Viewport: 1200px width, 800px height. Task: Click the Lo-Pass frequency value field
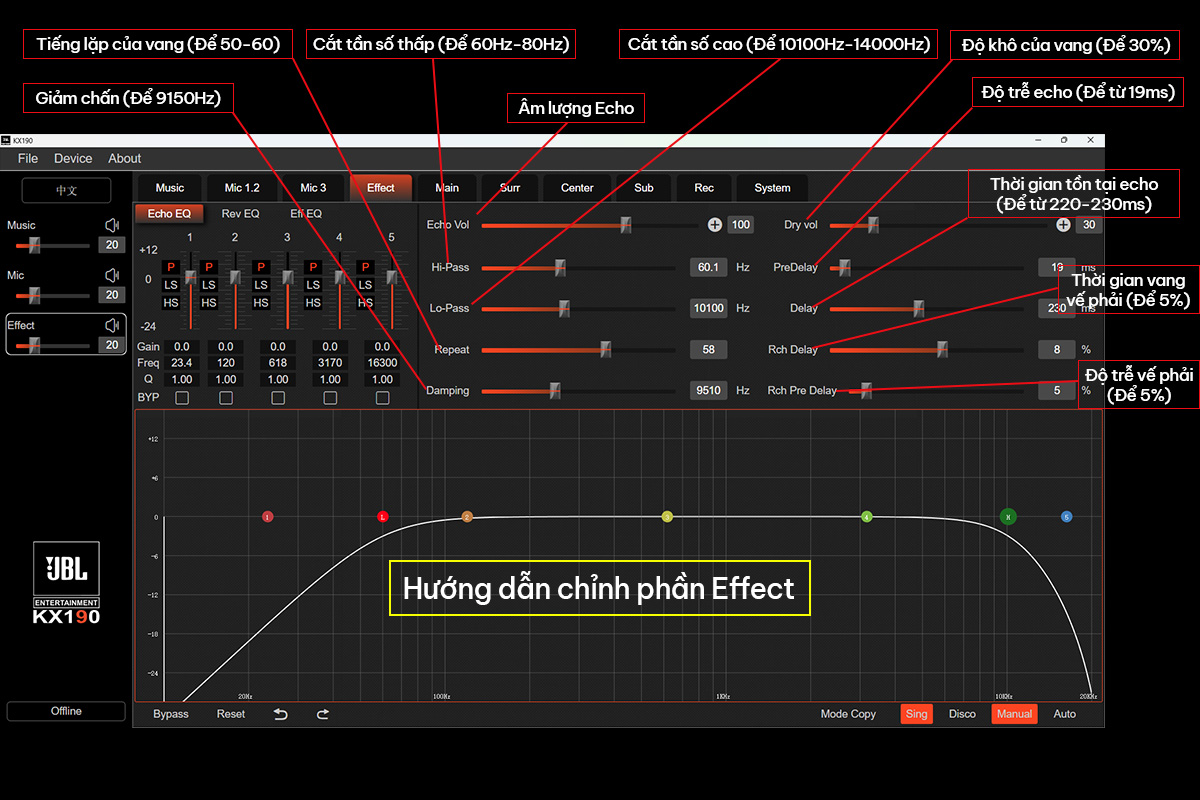(708, 309)
